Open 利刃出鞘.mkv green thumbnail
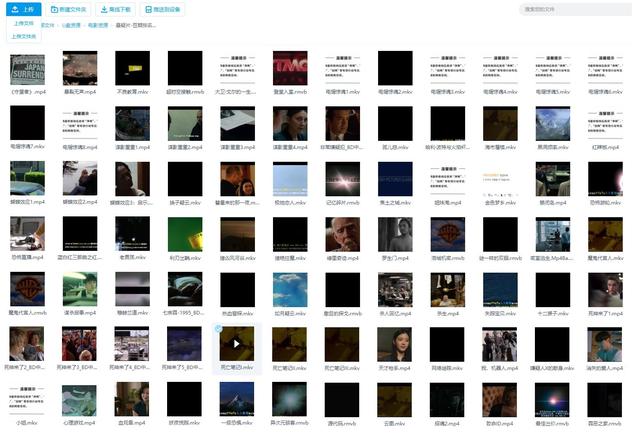Viewport: 640px width, 441px height. click(185, 234)
